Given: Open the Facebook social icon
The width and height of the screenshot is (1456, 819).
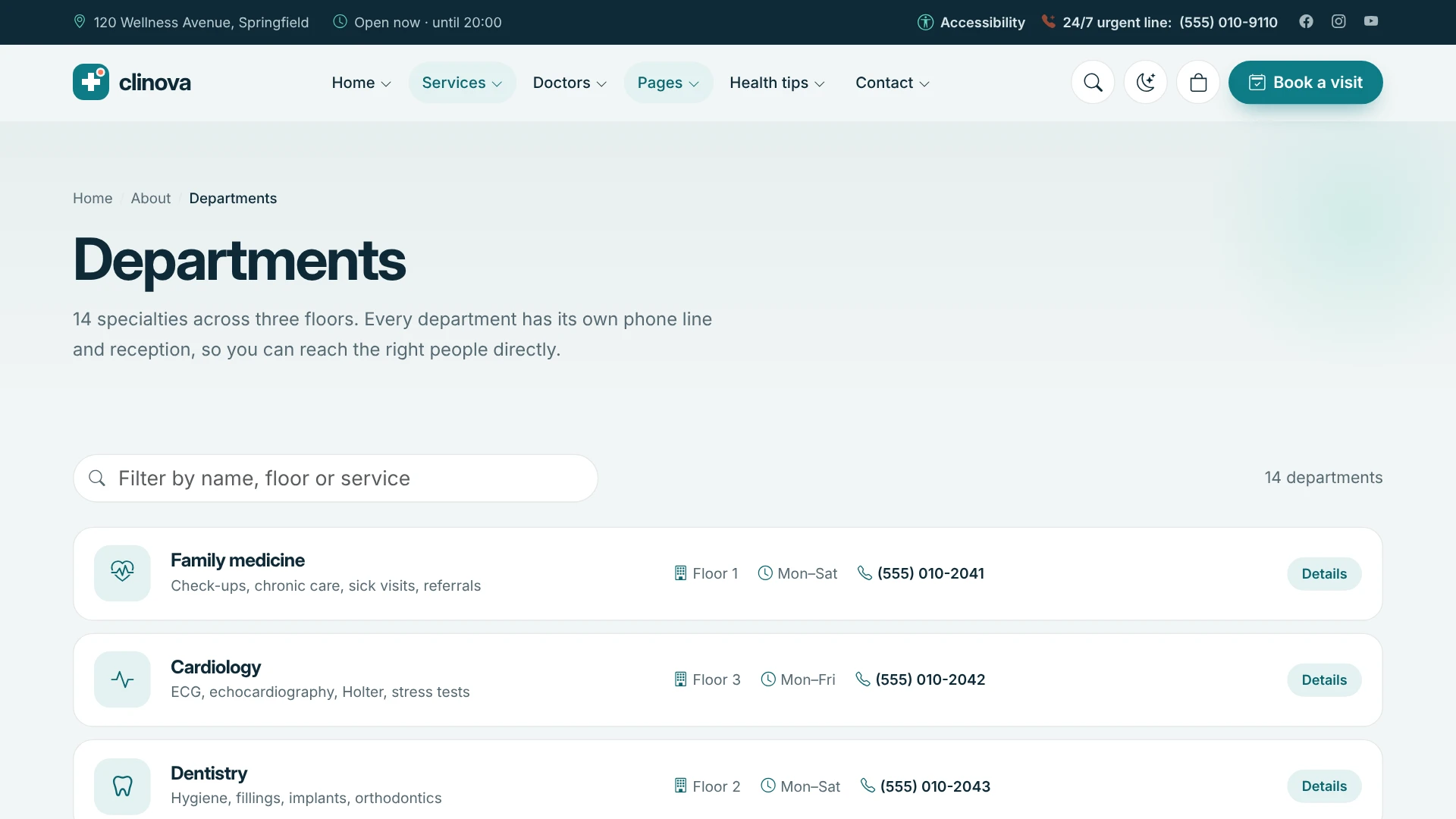Looking at the screenshot, I should 1306,21.
